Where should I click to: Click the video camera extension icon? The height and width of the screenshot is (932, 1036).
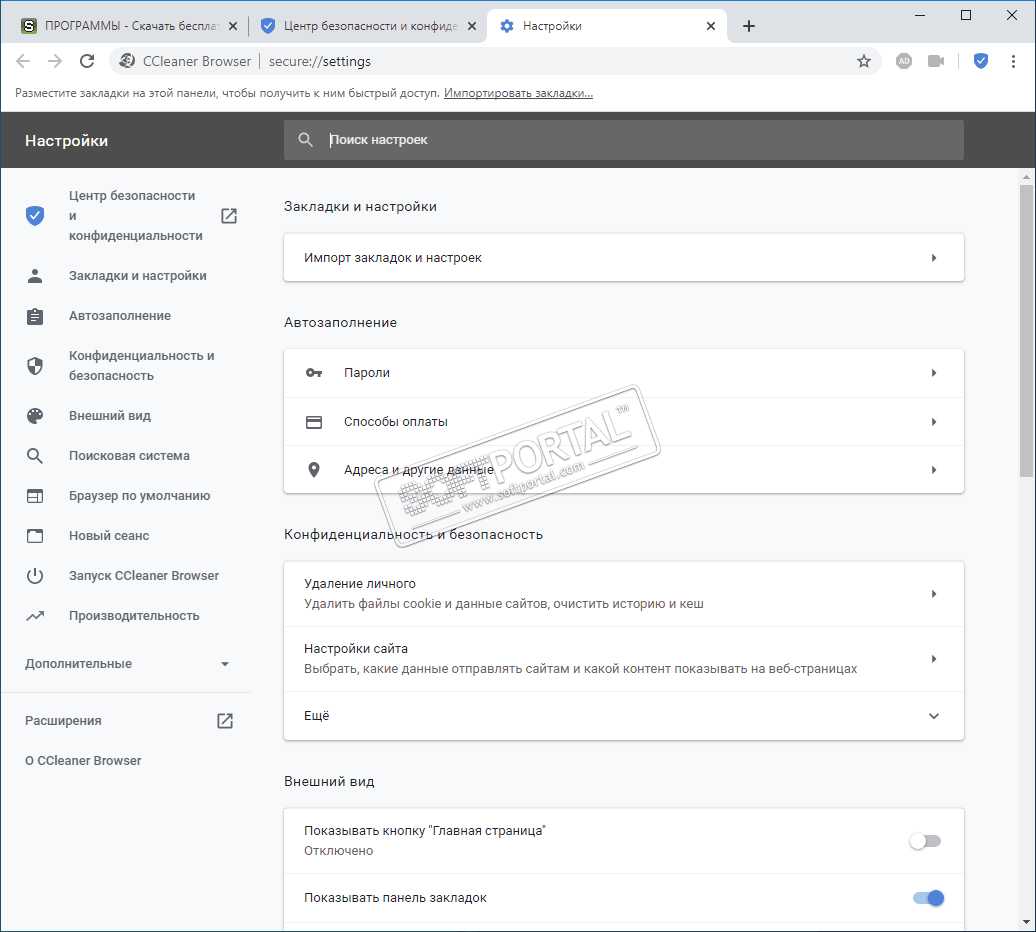(x=936, y=61)
